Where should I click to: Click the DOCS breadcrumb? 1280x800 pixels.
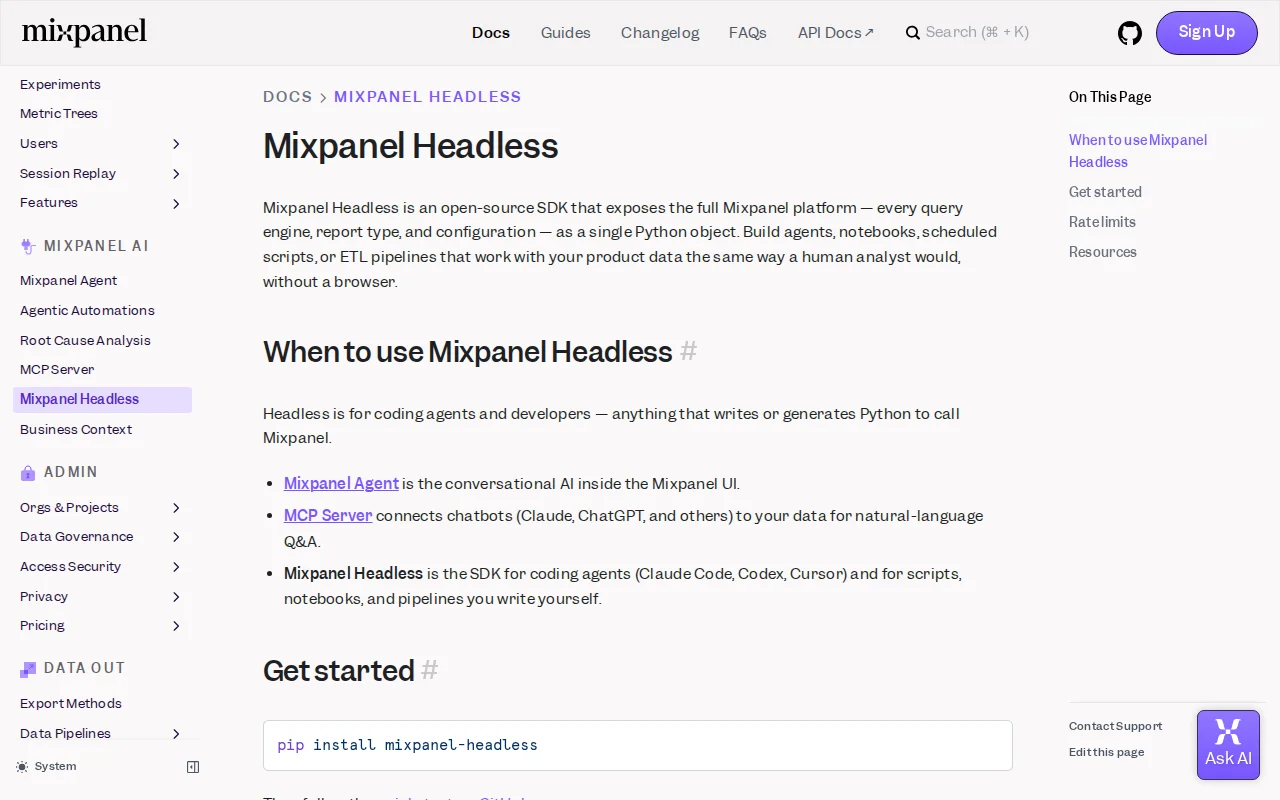coord(288,97)
